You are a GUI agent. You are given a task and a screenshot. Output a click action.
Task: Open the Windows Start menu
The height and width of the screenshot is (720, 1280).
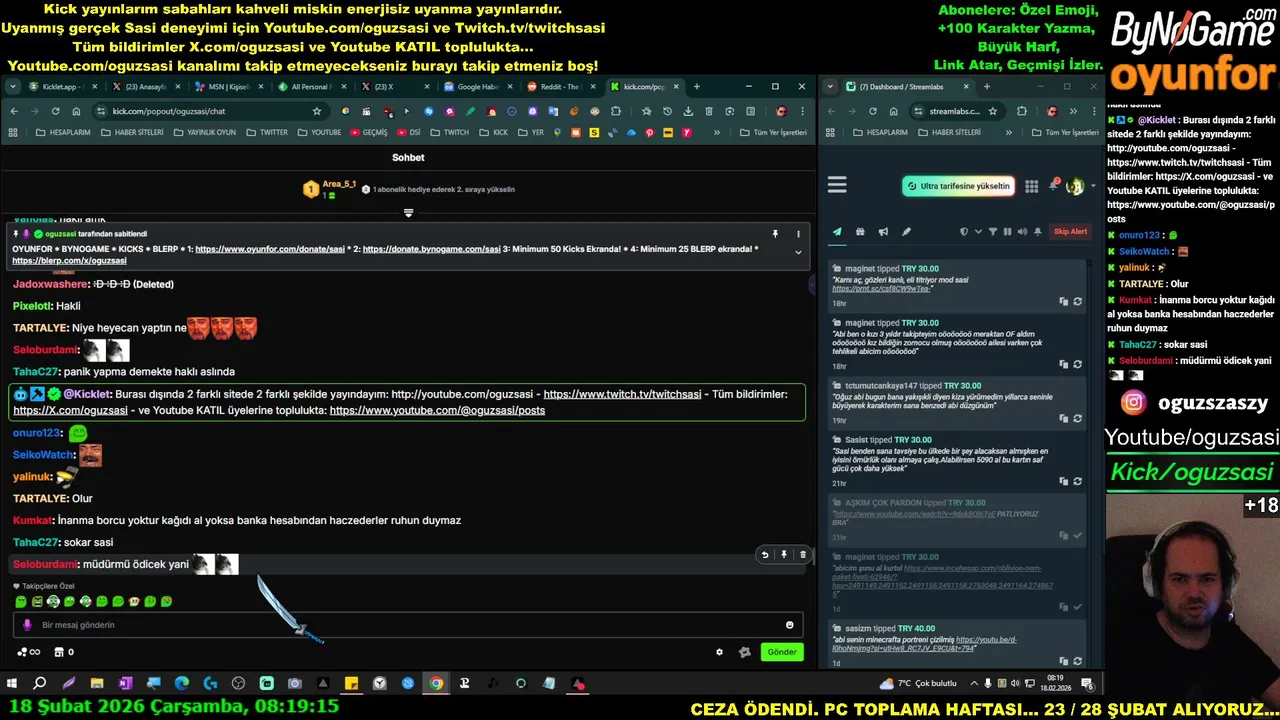click(x=12, y=684)
